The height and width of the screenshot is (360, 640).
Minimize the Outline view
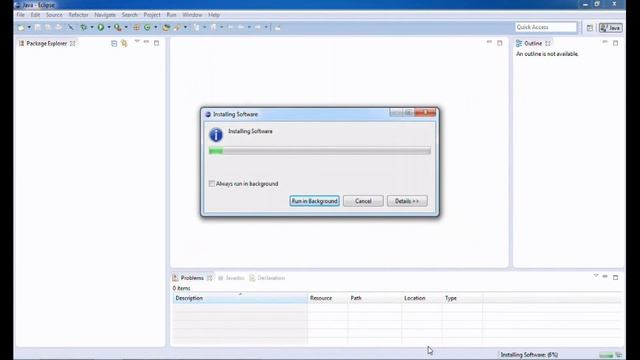[605, 42]
